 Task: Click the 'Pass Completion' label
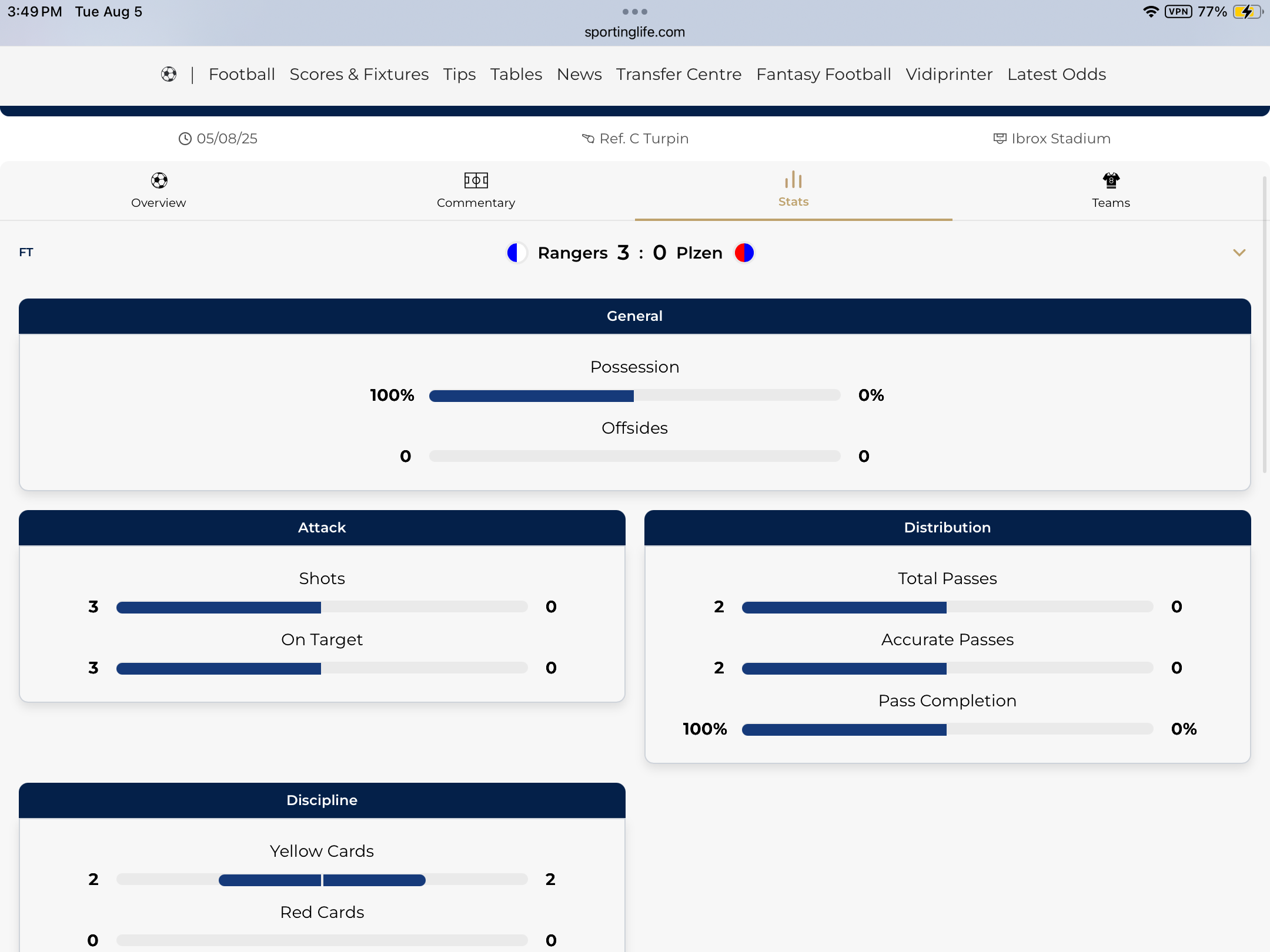[948, 701]
